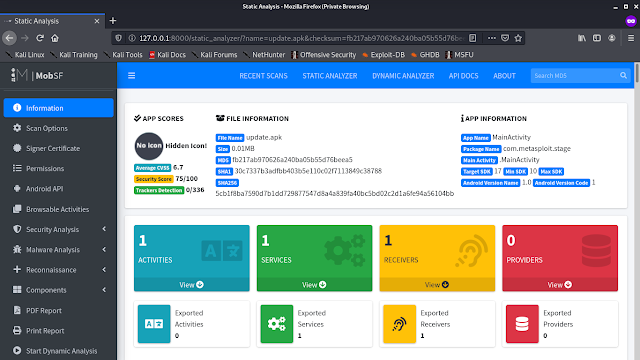
Task: Click the Reconnaissance plus icon
Action: [17, 269]
